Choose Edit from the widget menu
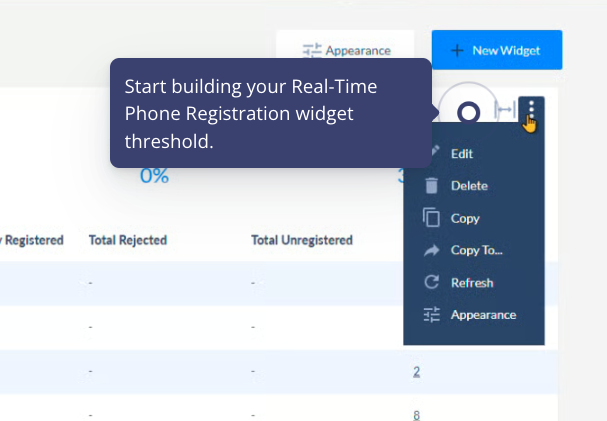The width and height of the screenshot is (607, 421). click(461, 154)
